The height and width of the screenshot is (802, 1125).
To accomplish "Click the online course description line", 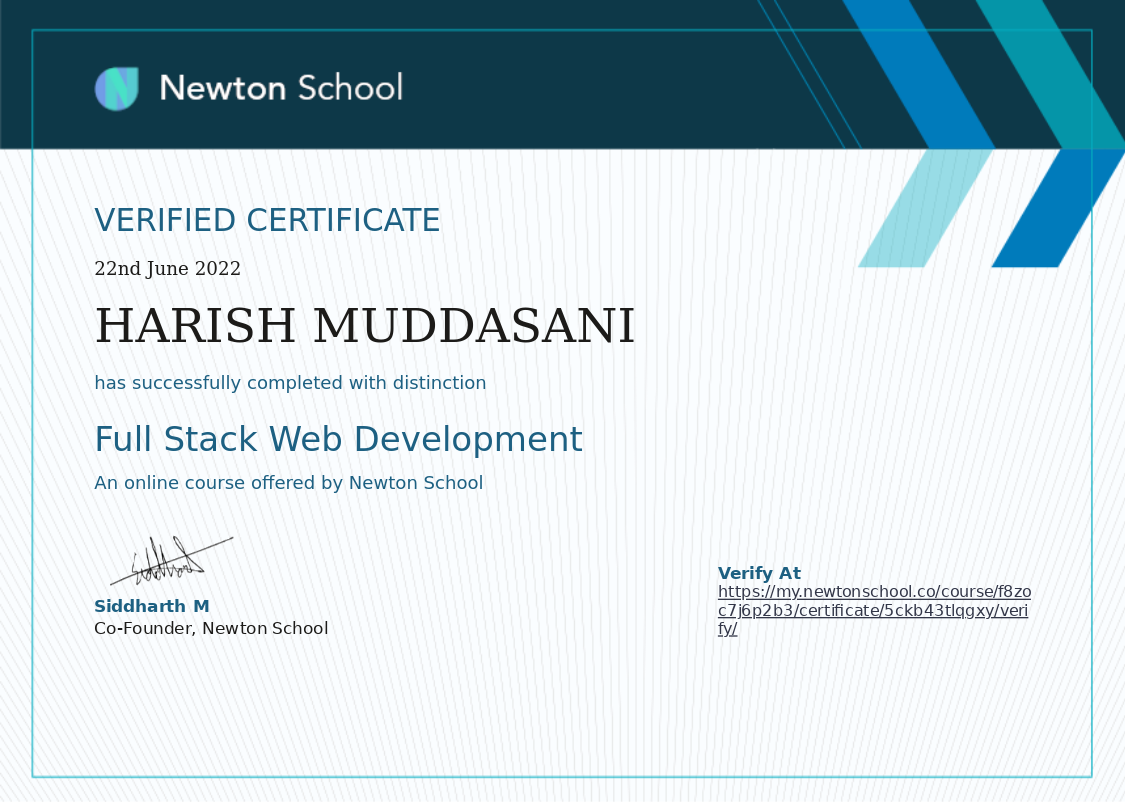I will (290, 483).
